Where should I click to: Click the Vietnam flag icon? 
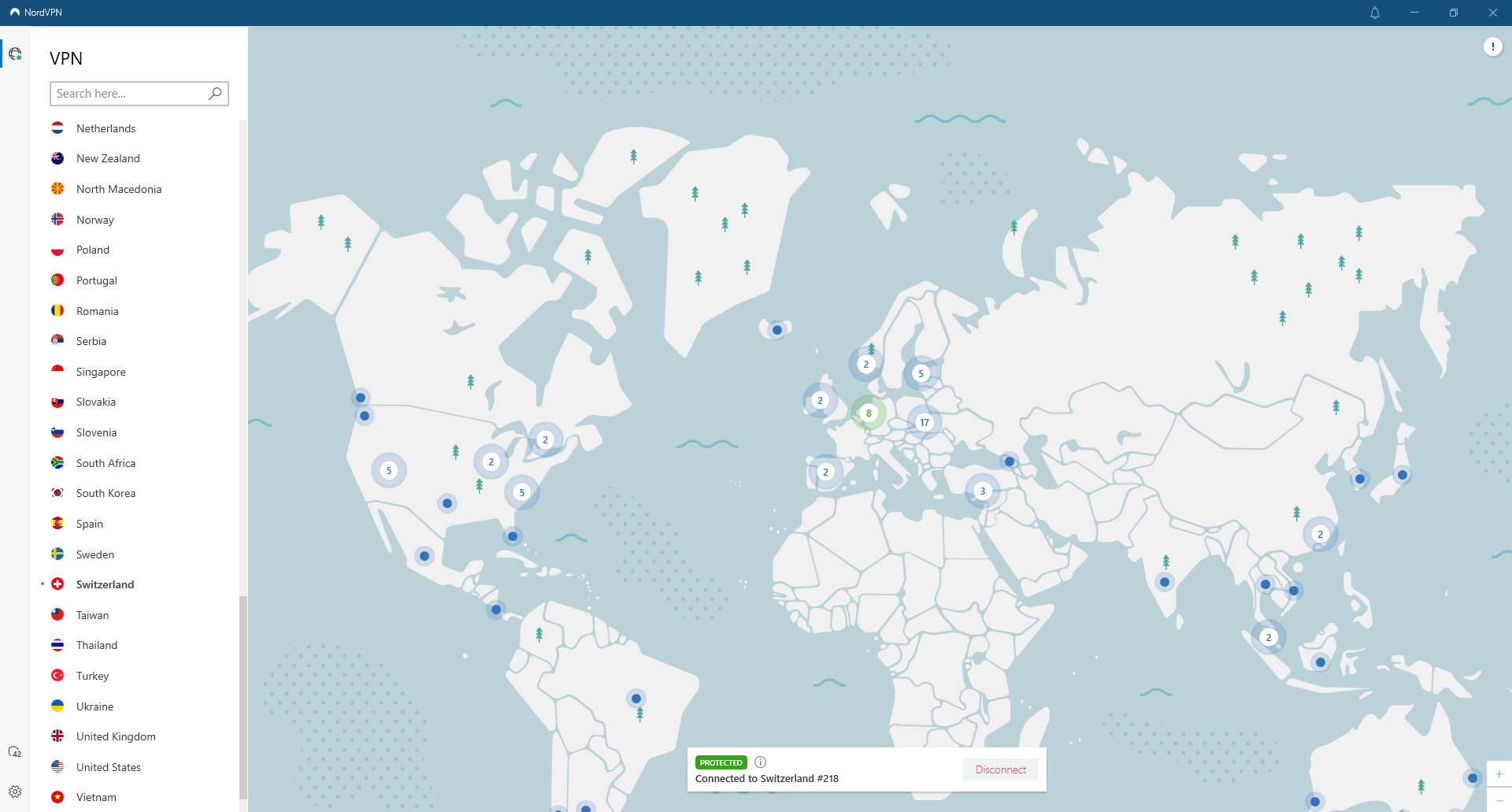tap(57, 797)
